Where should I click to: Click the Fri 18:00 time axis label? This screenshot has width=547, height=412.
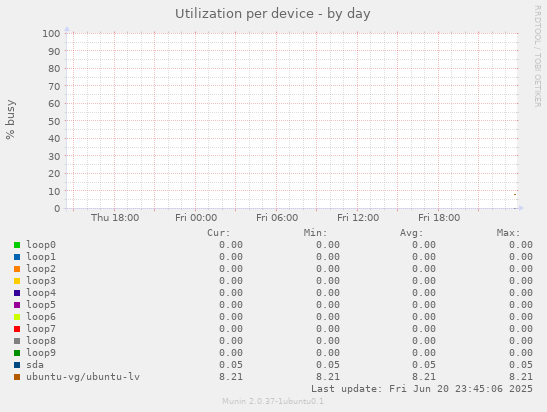[439, 218]
